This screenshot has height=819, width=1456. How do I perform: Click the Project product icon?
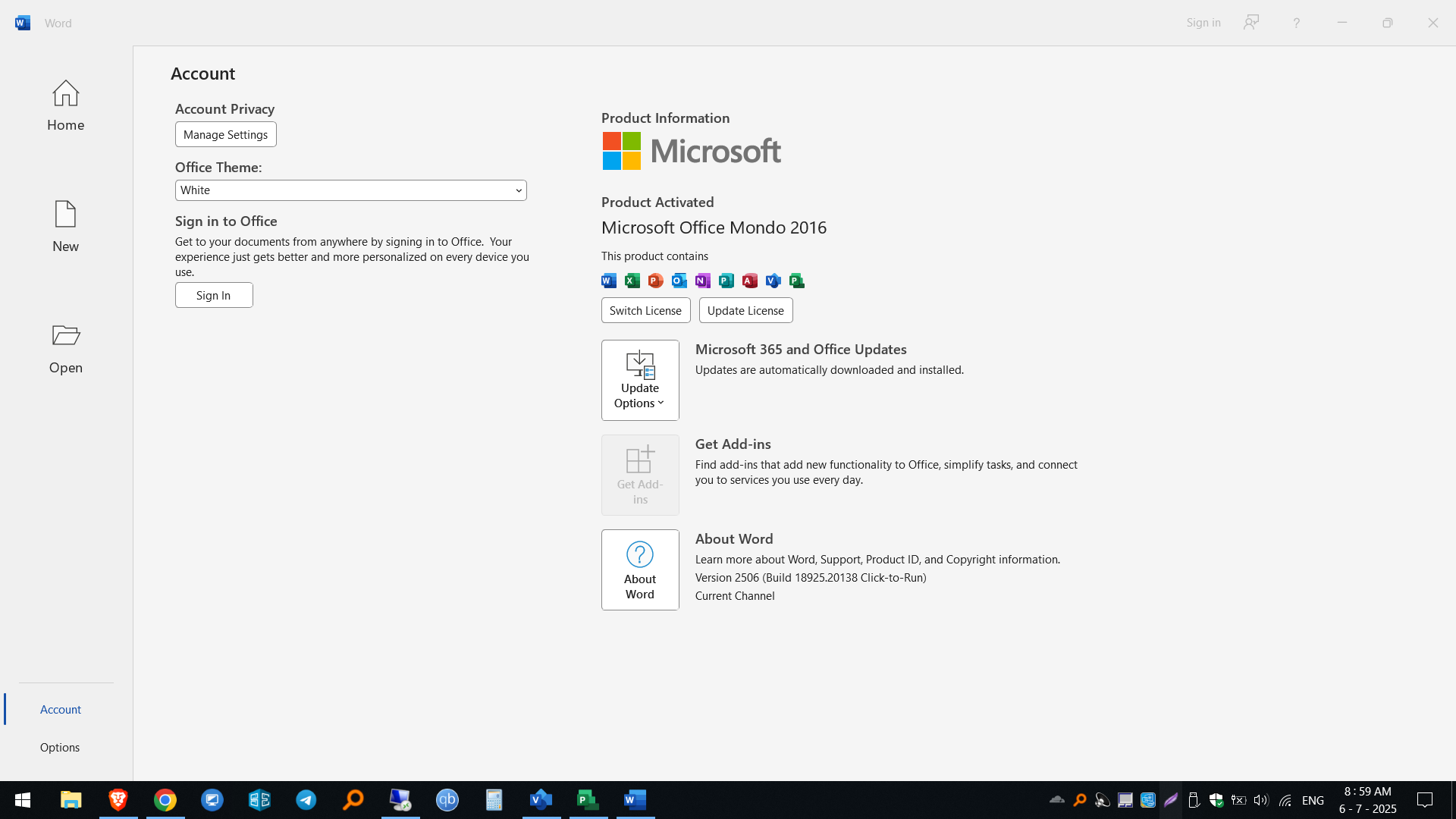pos(797,281)
